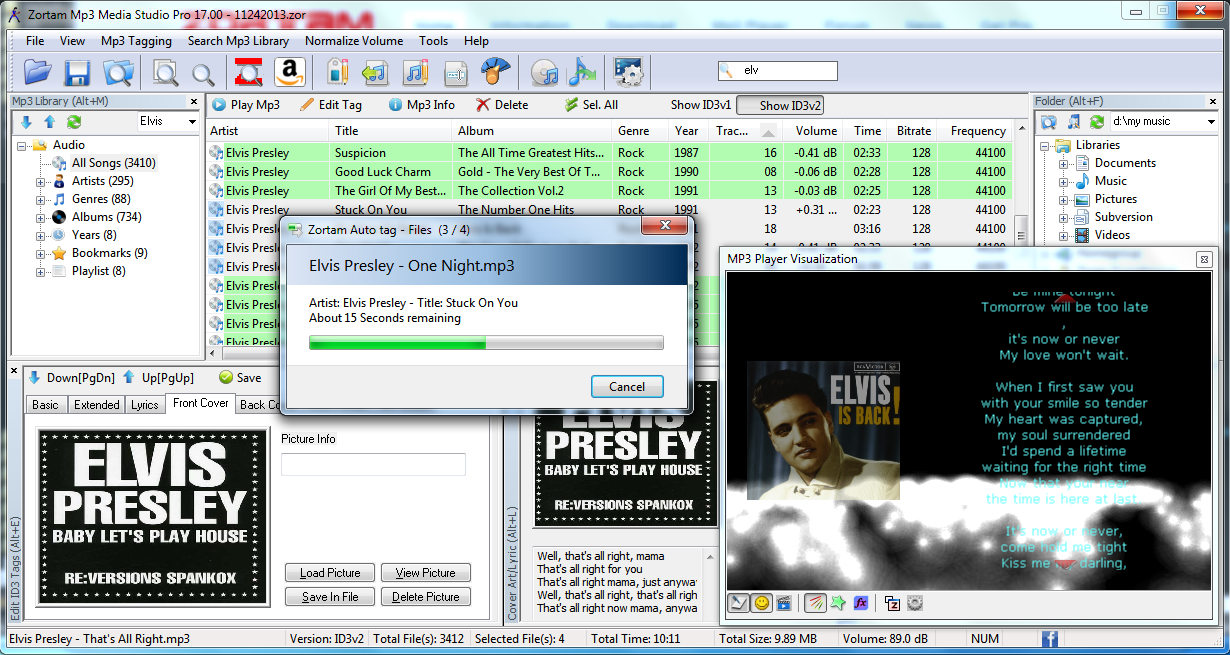Open settings via monitor gear toolbar icon

coord(627,72)
